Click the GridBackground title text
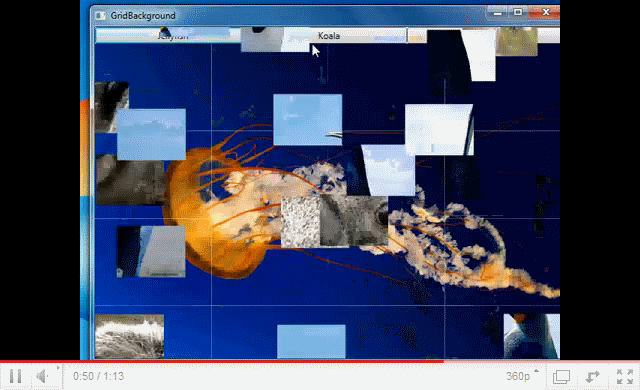The image size is (640, 390). tap(143, 16)
